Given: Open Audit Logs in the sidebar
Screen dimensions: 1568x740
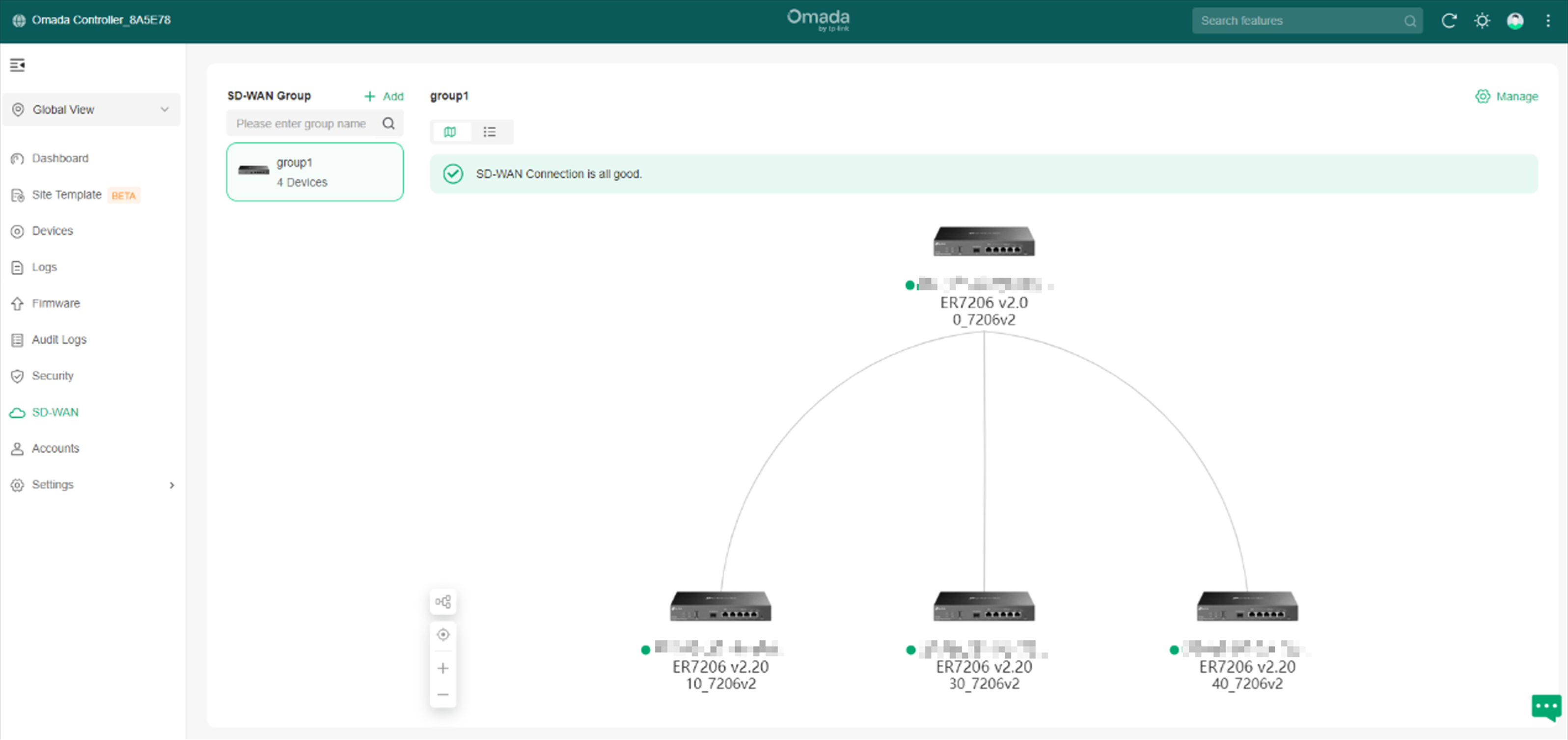Looking at the screenshot, I should coord(59,340).
